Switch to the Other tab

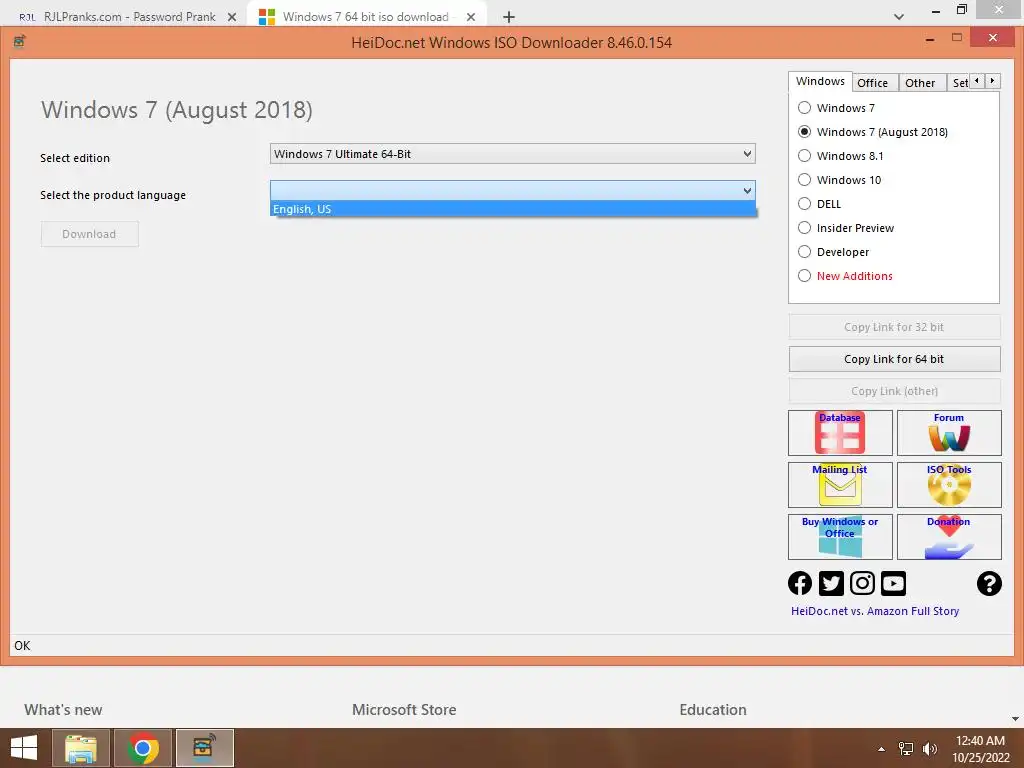920,83
